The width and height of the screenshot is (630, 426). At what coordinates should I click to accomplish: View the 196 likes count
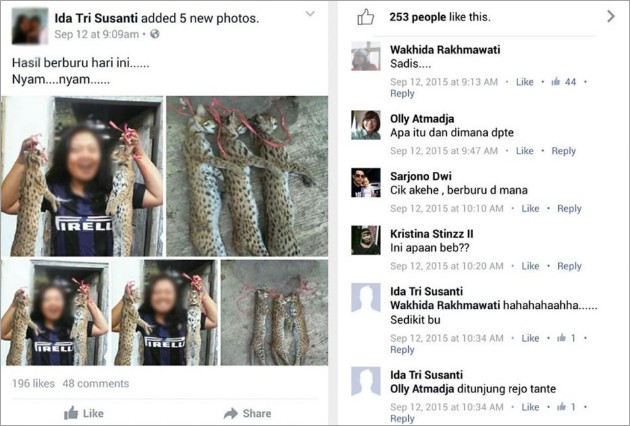point(33,383)
